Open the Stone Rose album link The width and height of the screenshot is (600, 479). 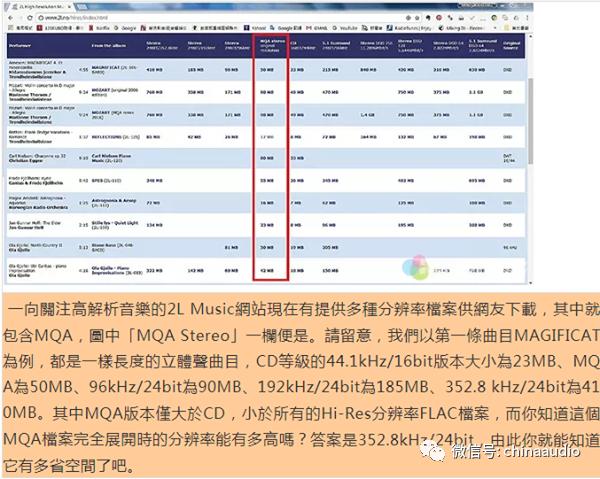pyautogui.click(x=112, y=247)
